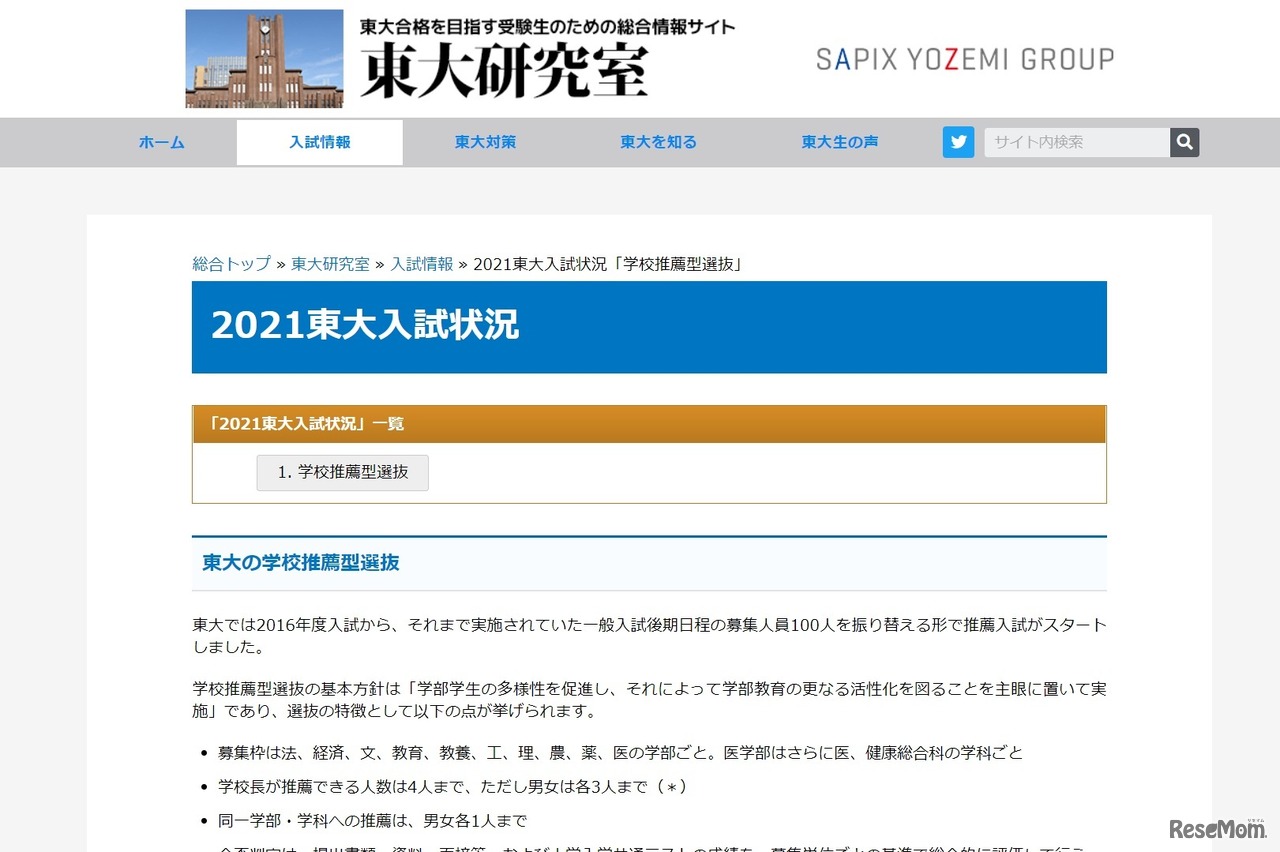Open the Twitter icon in the navigation bar
Viewport: 1280px width, 852px height.
958,142
